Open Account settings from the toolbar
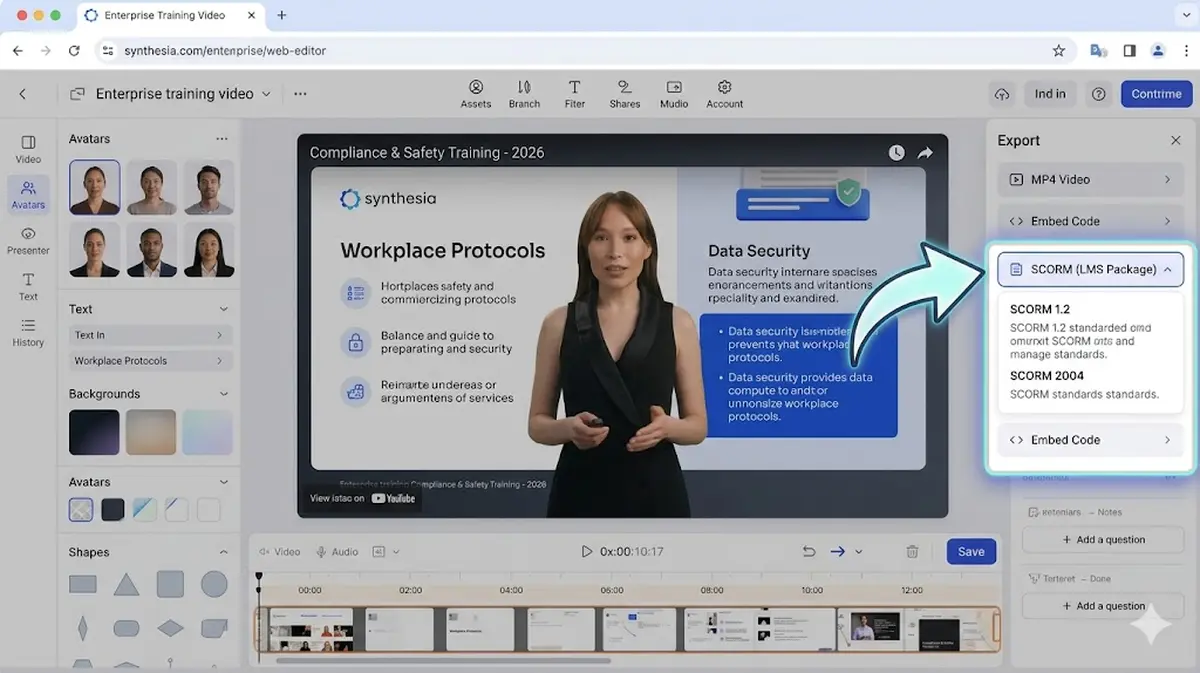Image resolution: width=1200 pixels, height=673 pixels. (723, 93)
